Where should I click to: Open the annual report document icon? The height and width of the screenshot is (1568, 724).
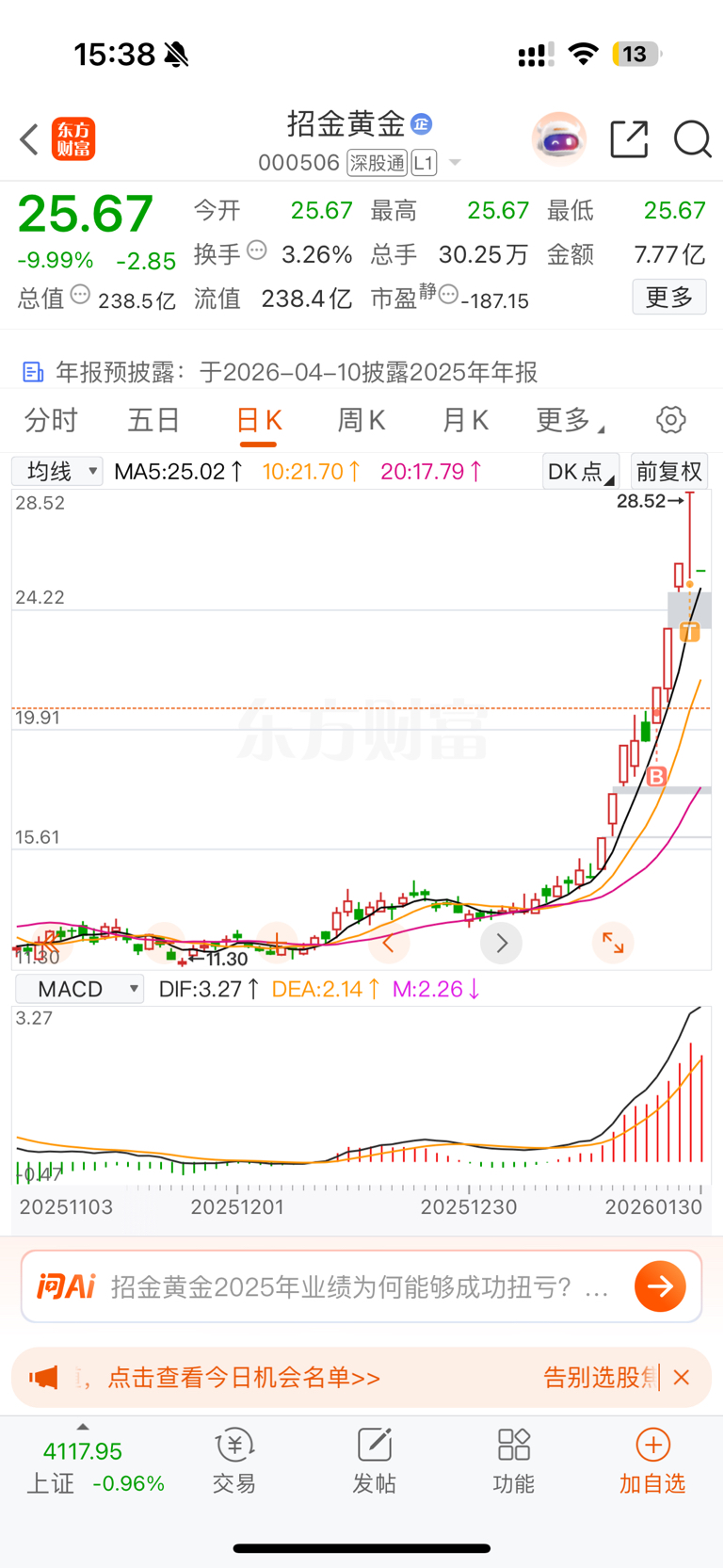click(x=33, y=372)
